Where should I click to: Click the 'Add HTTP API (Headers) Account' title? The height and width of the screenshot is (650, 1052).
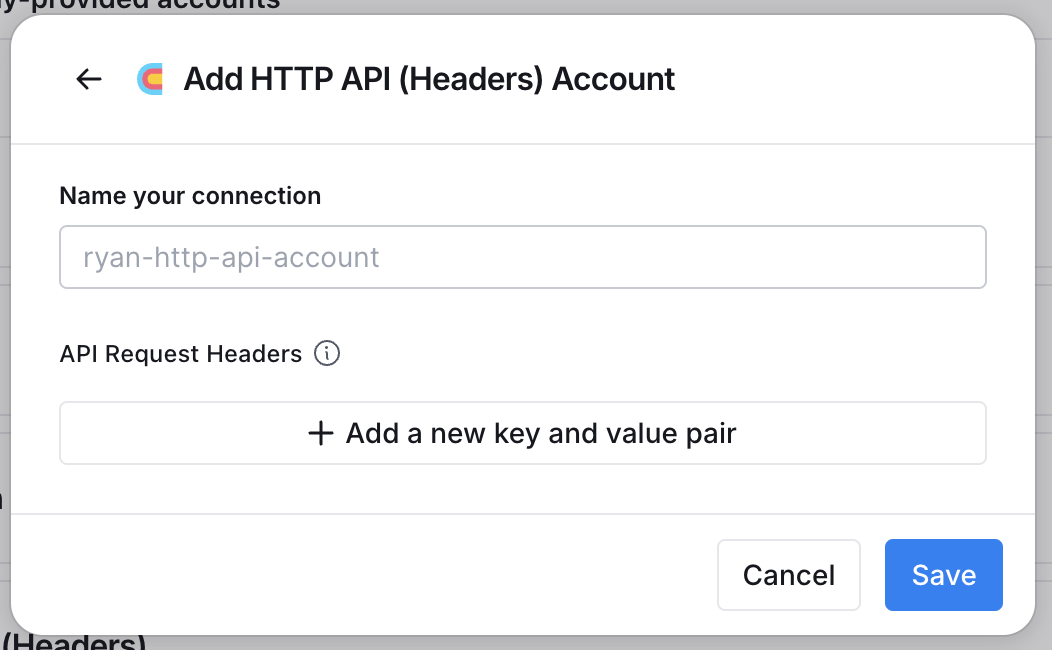coord(429,79)
